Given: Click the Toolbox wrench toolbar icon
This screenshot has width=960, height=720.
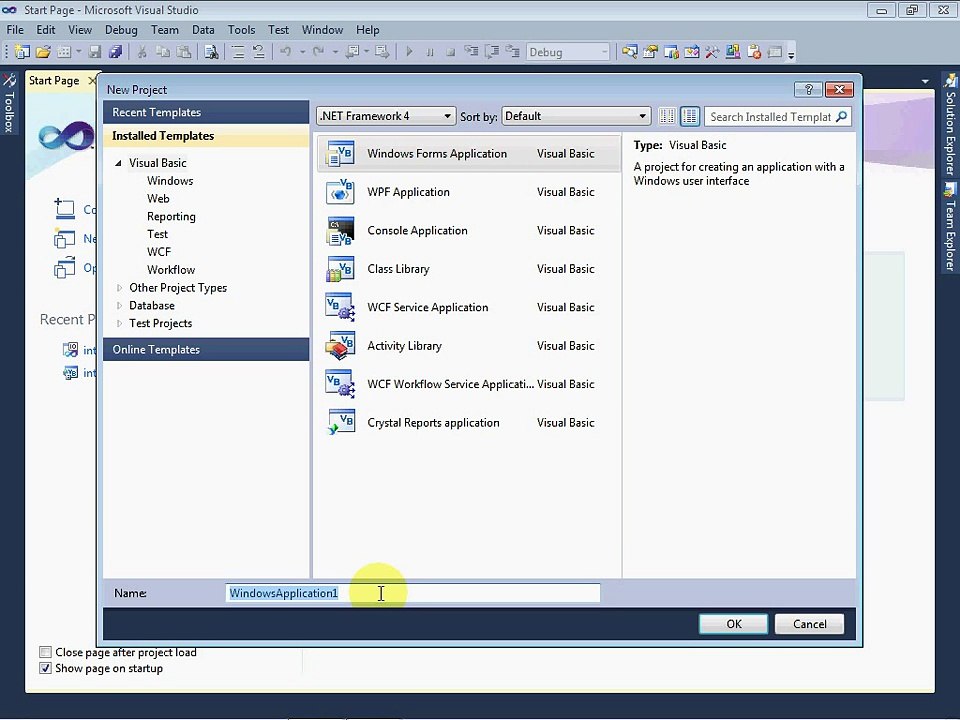Looking at the screenshot, I should click(711, 52).
